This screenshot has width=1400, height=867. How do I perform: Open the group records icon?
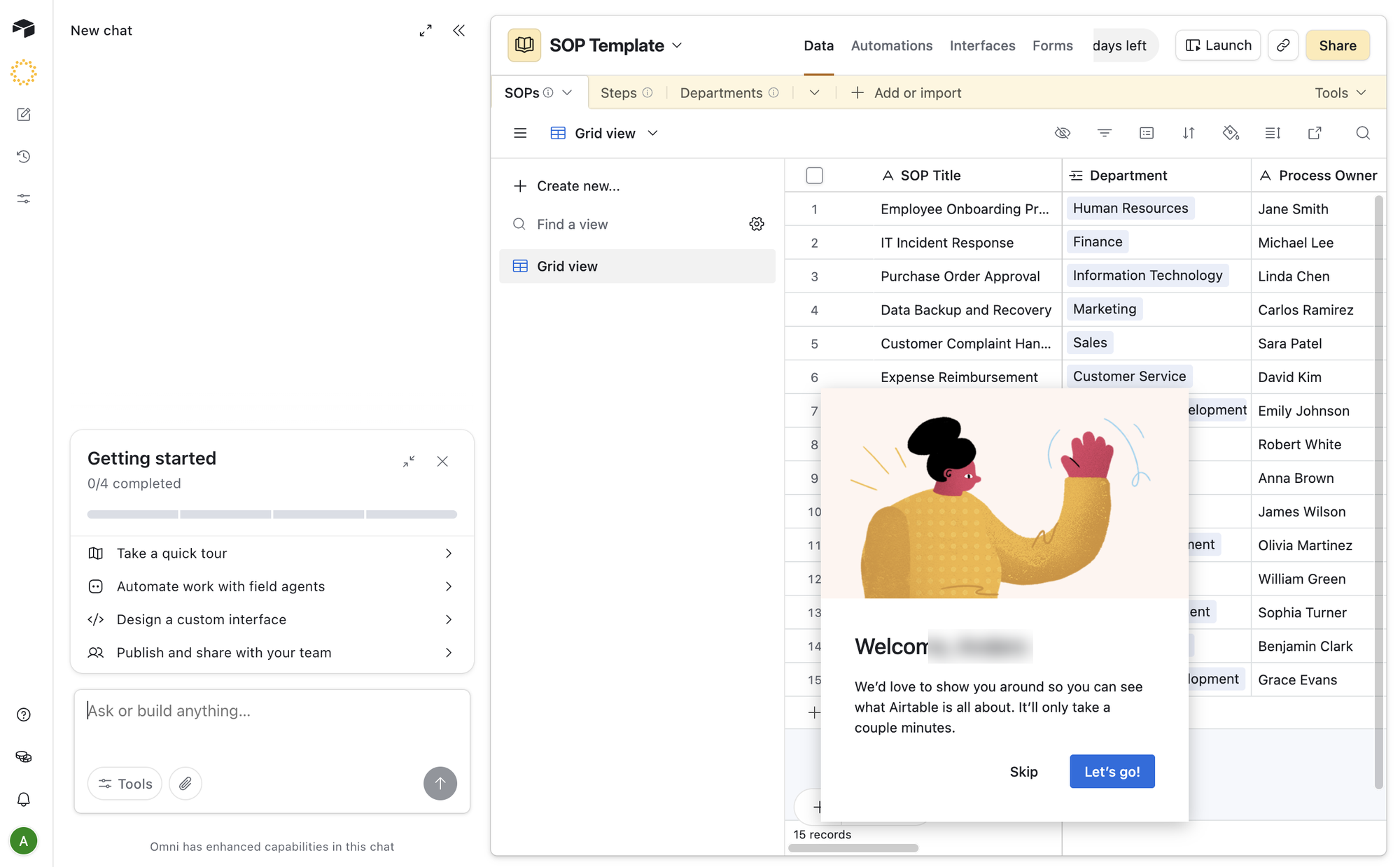point(1147,133)
